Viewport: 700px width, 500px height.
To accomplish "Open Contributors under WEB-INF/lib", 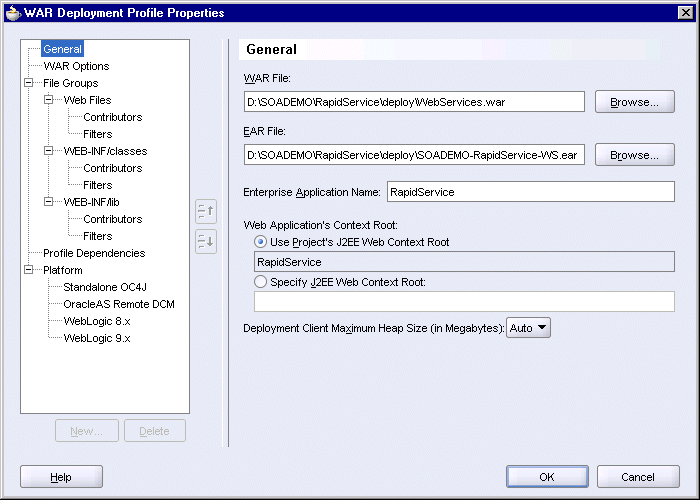I will coord(113,219).
